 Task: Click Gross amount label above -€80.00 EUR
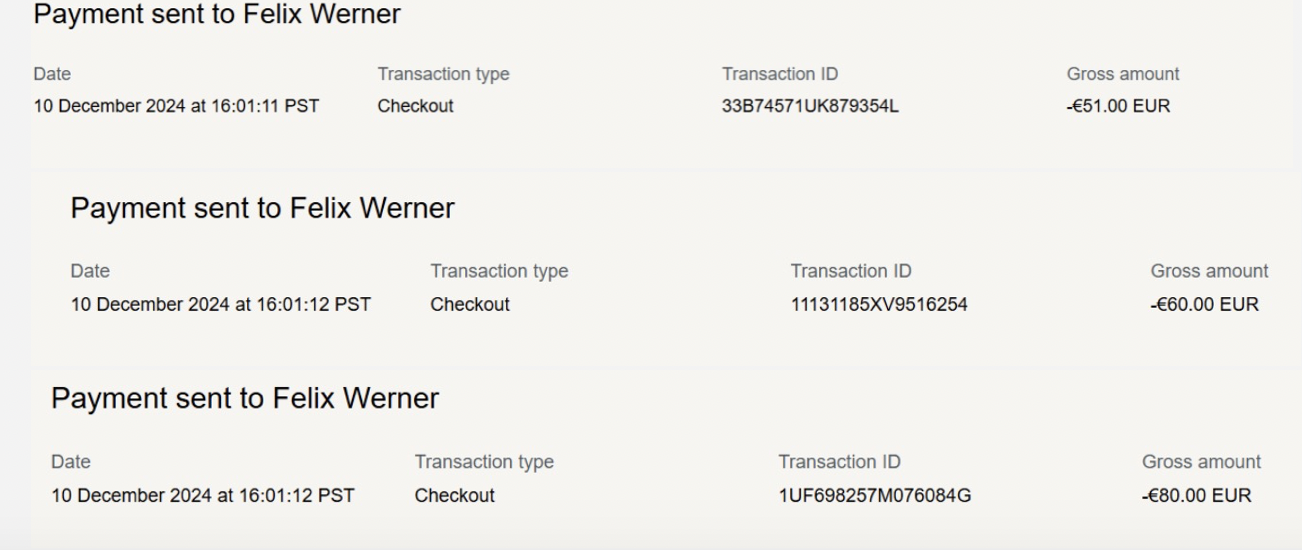(1201, 462)
